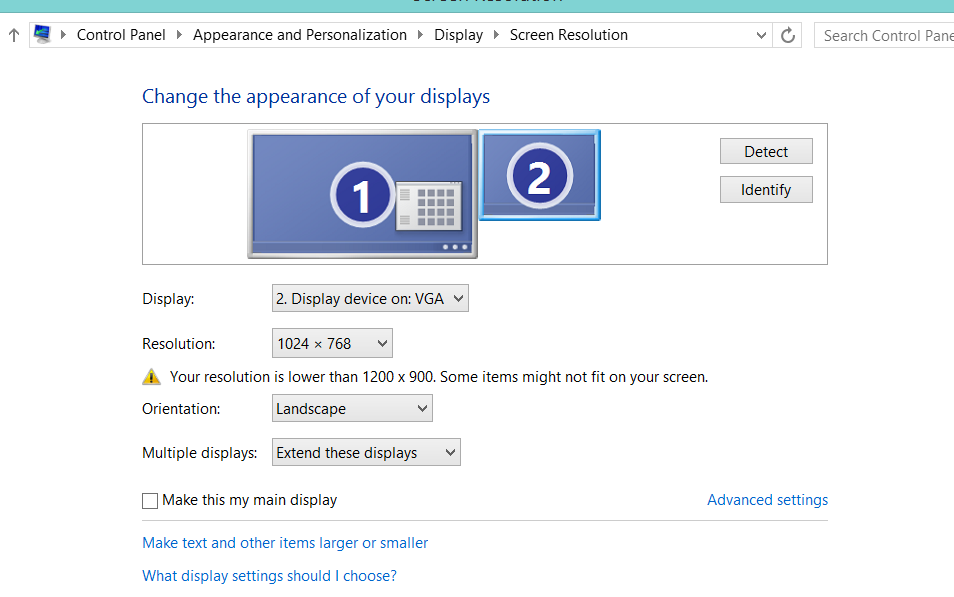Go to Control Panel breadcrumb
The width and height of the screenshot is (954, 597).
click(x=121, y=35)
